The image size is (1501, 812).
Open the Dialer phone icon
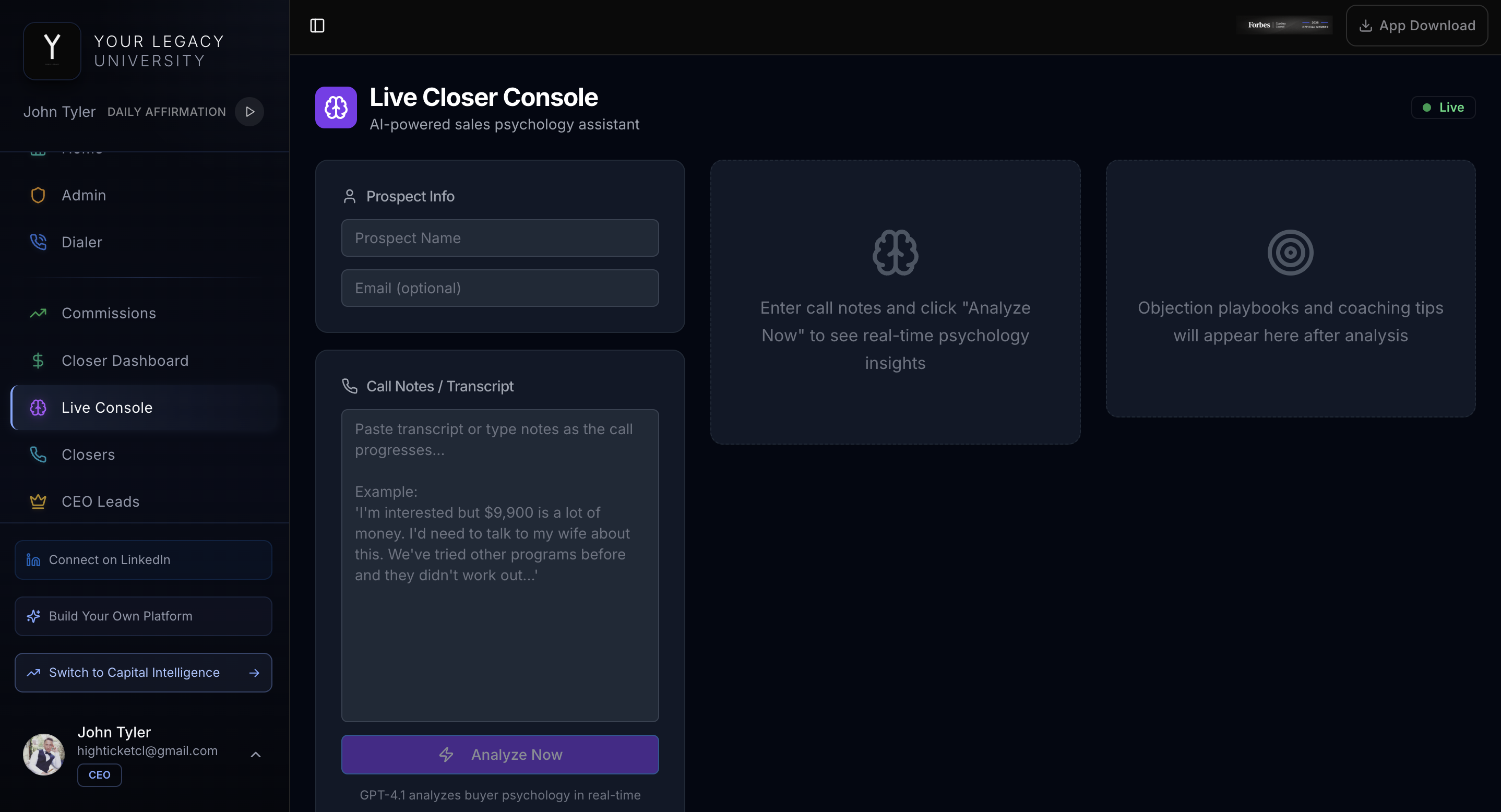click(38, 242)
